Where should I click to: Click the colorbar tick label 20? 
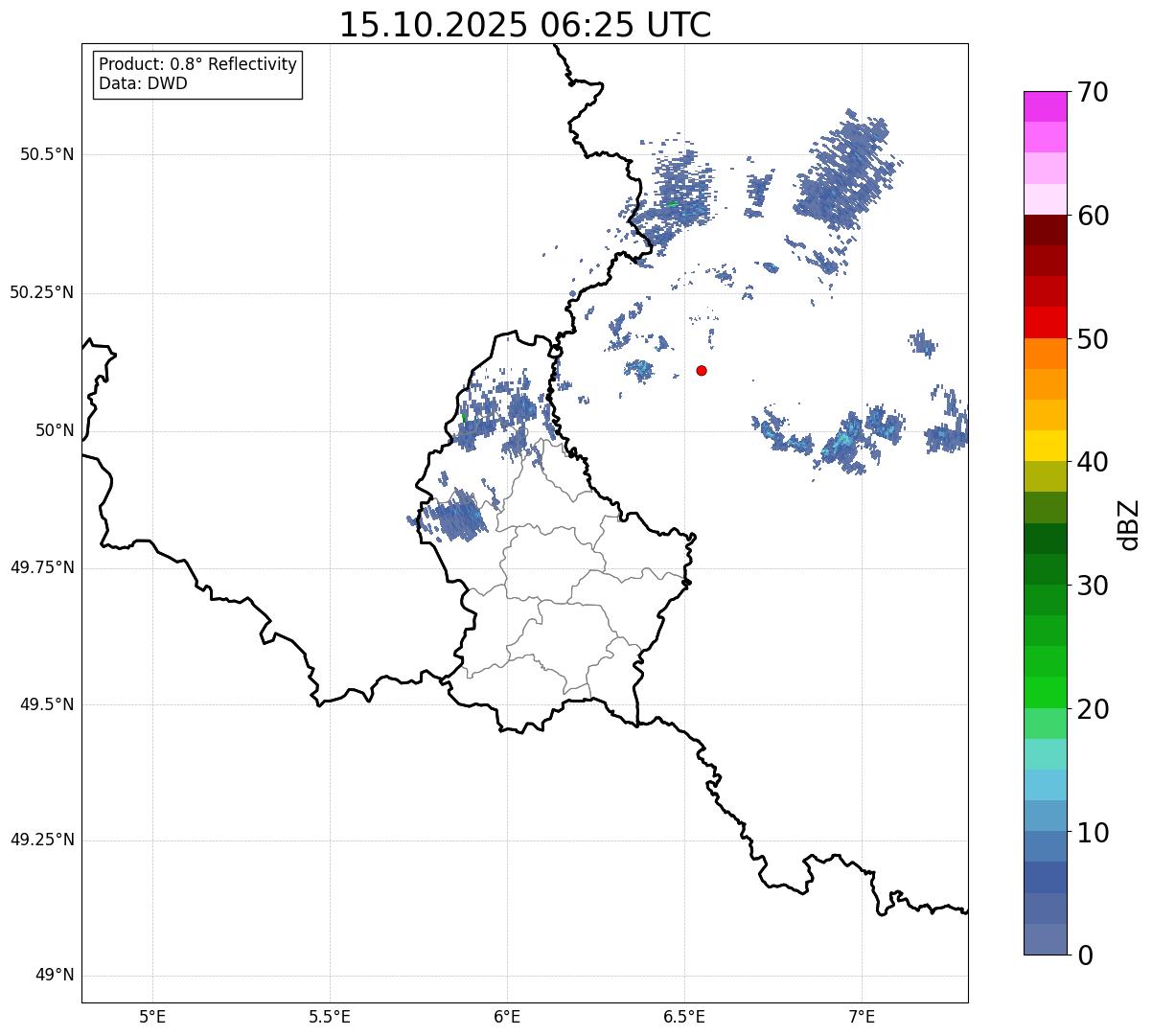(x=1093, y=709)
